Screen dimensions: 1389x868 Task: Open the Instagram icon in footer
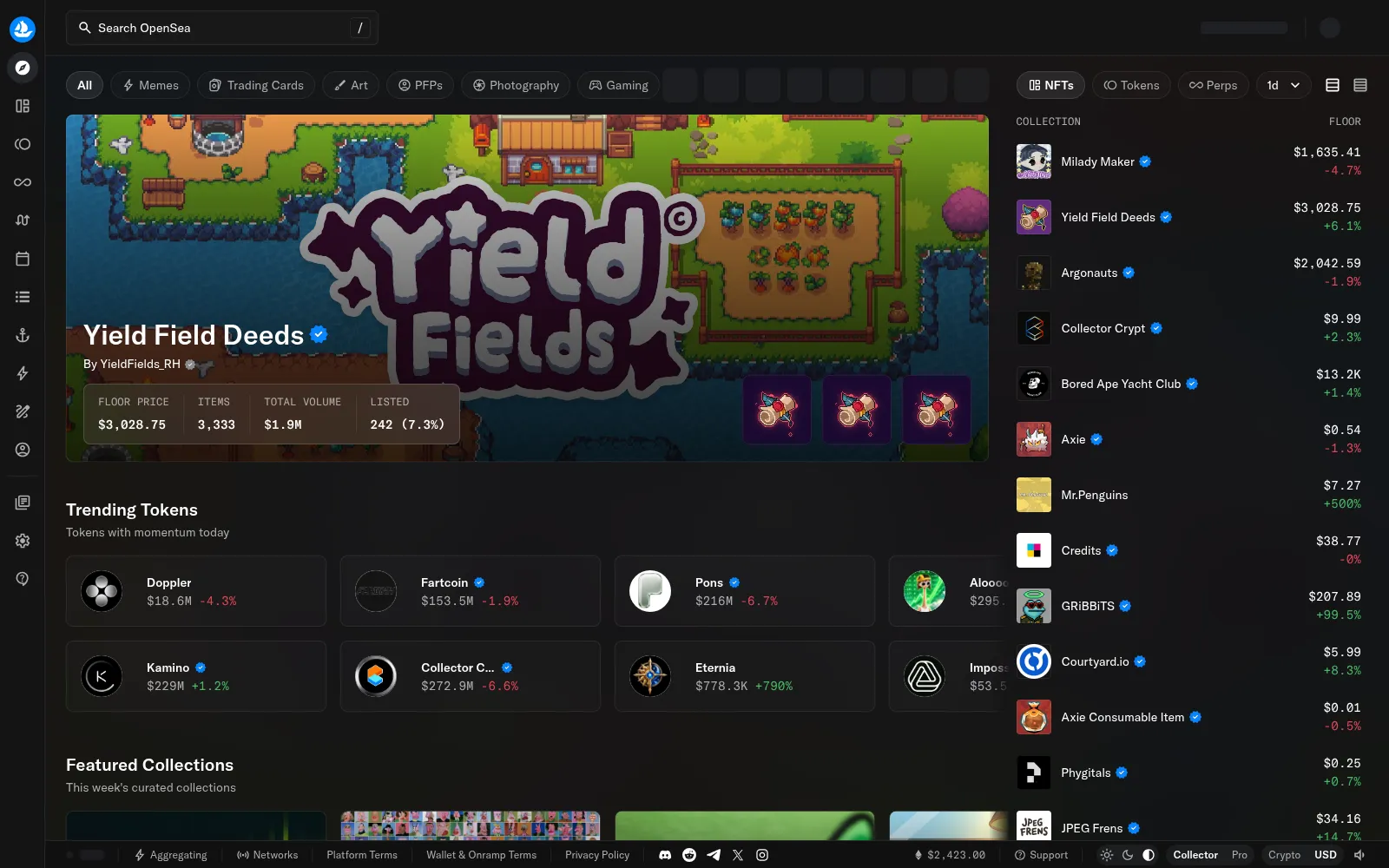click(x=762, y=855)
